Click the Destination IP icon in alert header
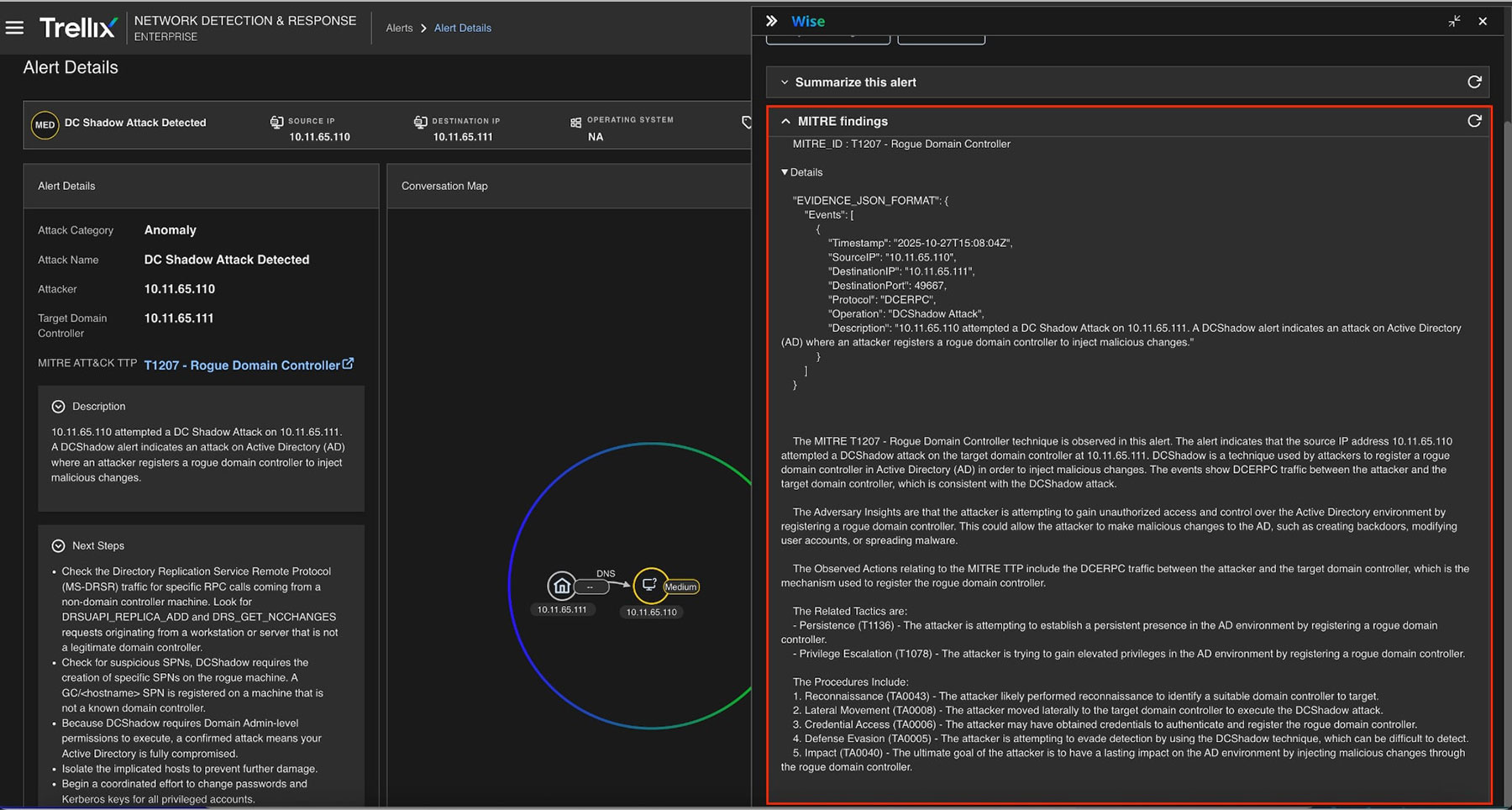 click(420, 122)
